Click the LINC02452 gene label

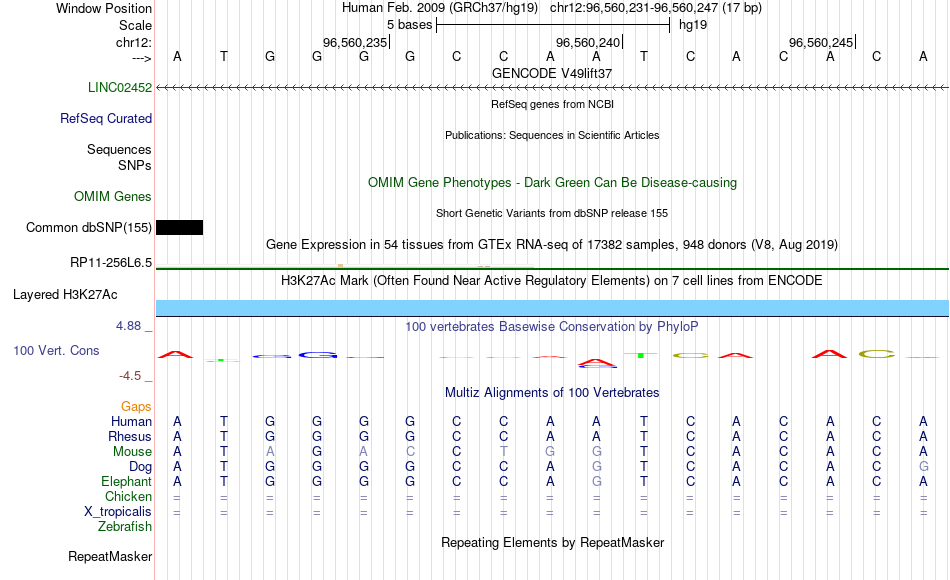click(120, 87)
